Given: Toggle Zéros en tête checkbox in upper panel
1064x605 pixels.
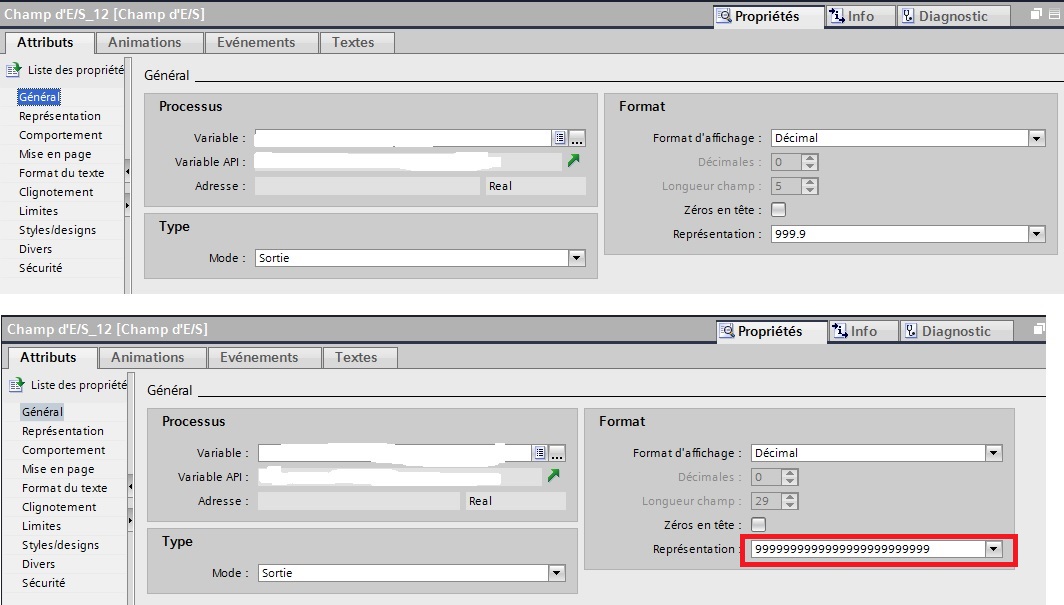Looking at the screenshot, I should (779, 210).
